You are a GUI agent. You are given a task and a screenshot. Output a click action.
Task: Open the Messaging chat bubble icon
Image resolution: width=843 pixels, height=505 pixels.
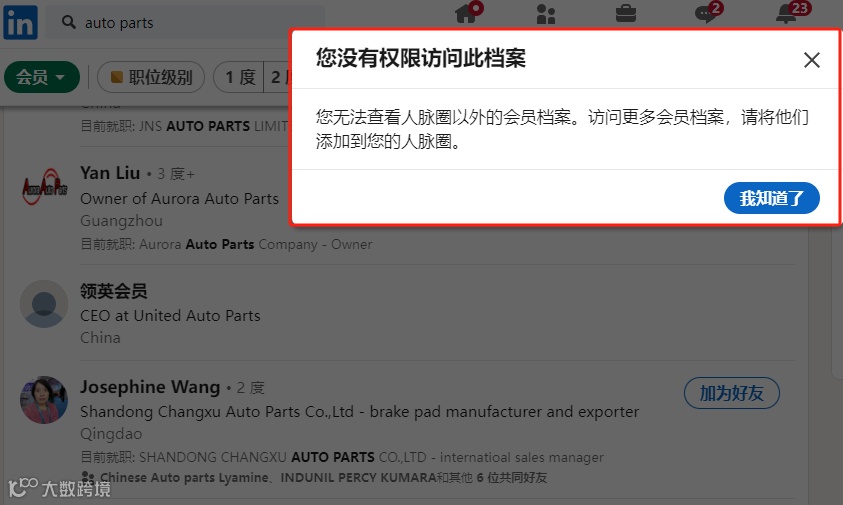click(705, 14)
